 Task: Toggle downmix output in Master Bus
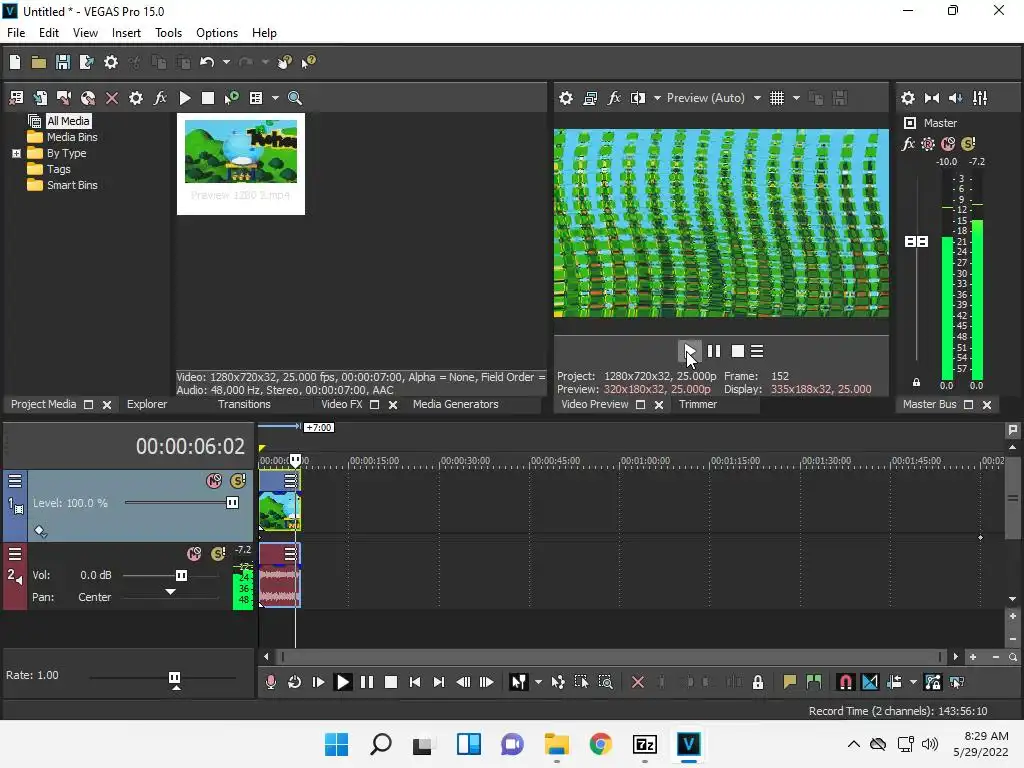(x=932, y=98)
